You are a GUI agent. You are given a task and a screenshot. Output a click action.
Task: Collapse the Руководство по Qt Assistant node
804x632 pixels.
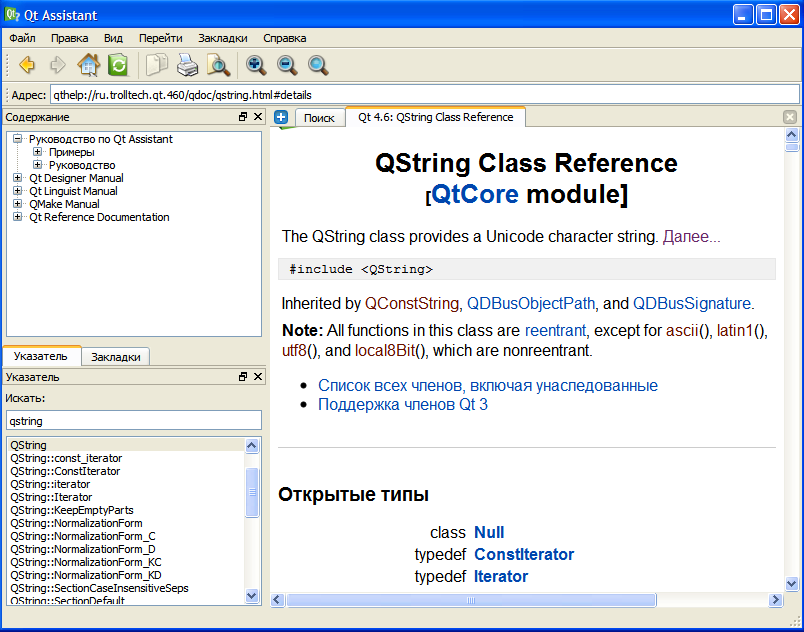18,139
